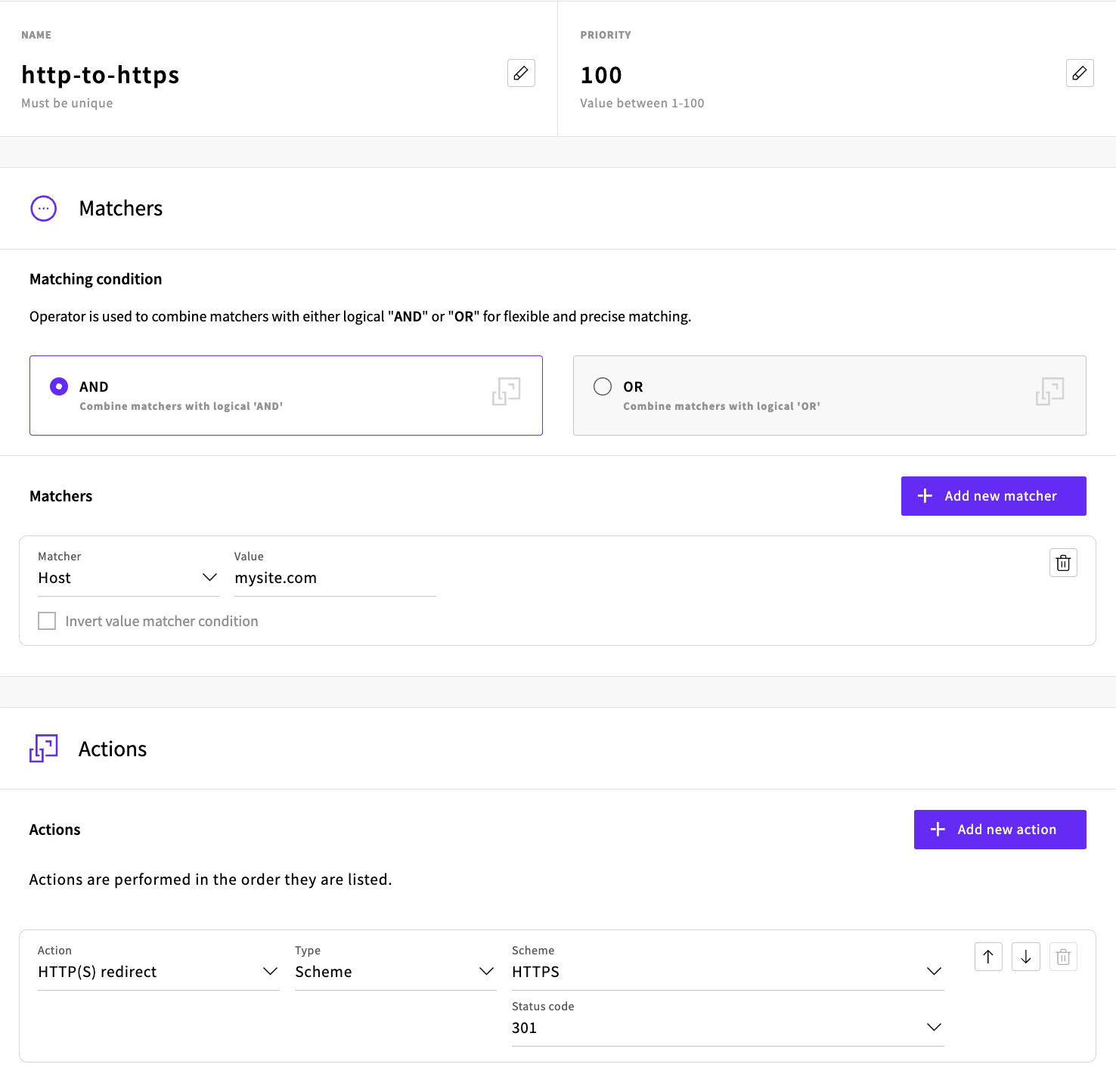The width and height of the screenshot is (1116, 1092).
Task: Click the Matchers section ellipsis icon
Action: (44, 208)
